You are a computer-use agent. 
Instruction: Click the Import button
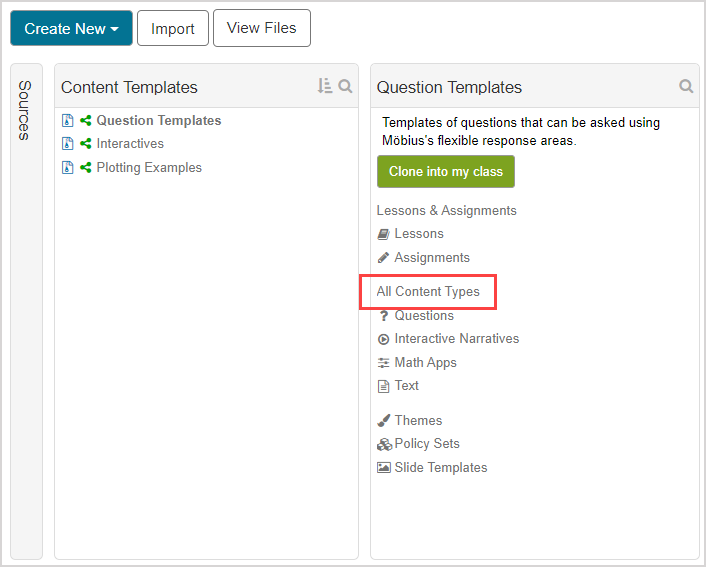(173, 28)
